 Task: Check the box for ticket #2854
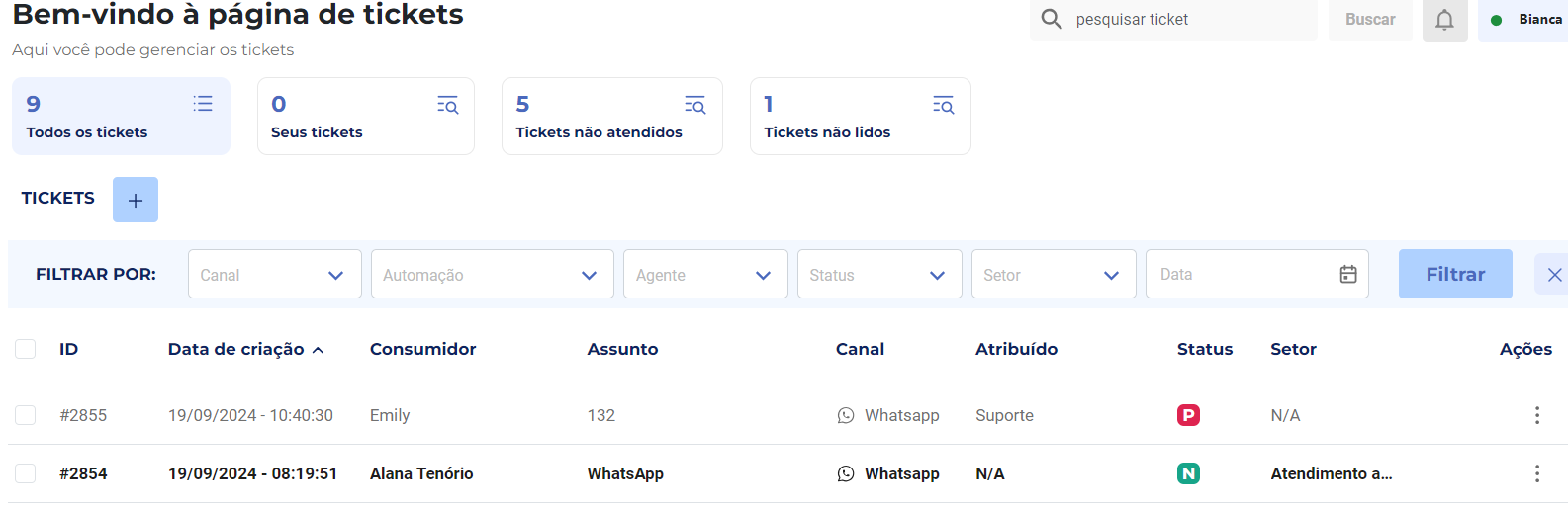(26, 473)
